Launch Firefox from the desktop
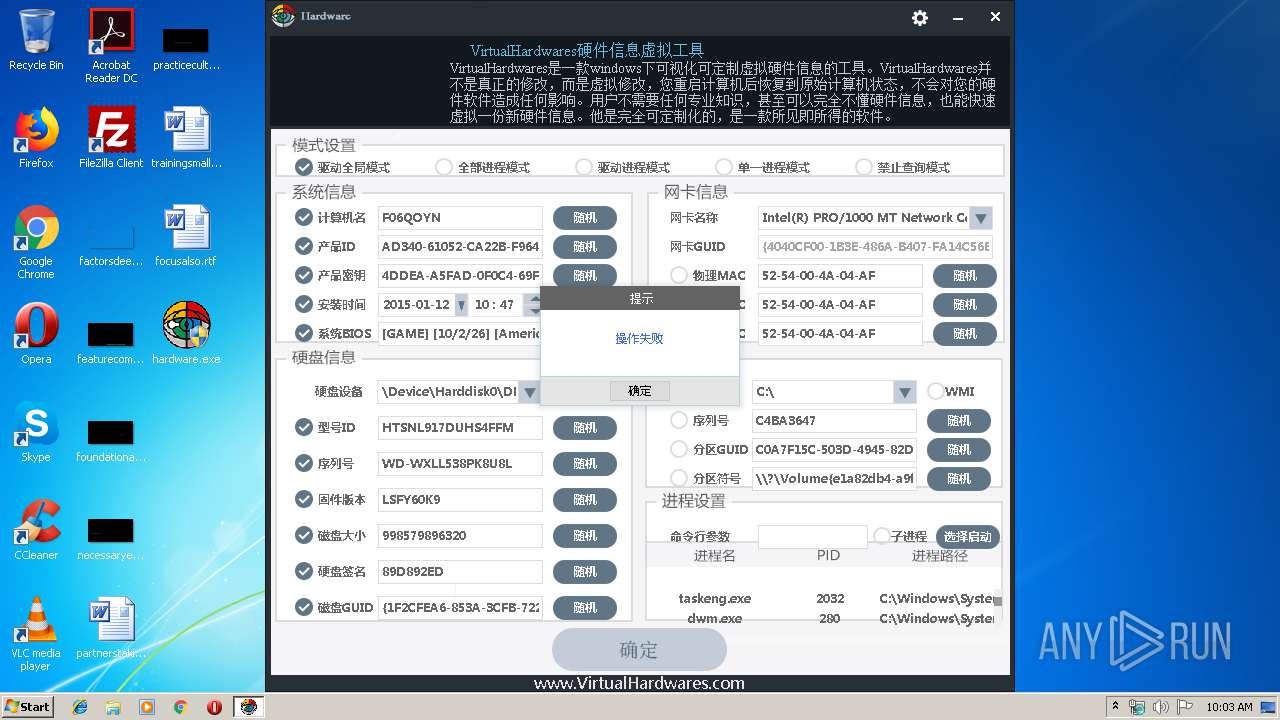The height and width of the screenshot is (720, 1280). (36, 138)
